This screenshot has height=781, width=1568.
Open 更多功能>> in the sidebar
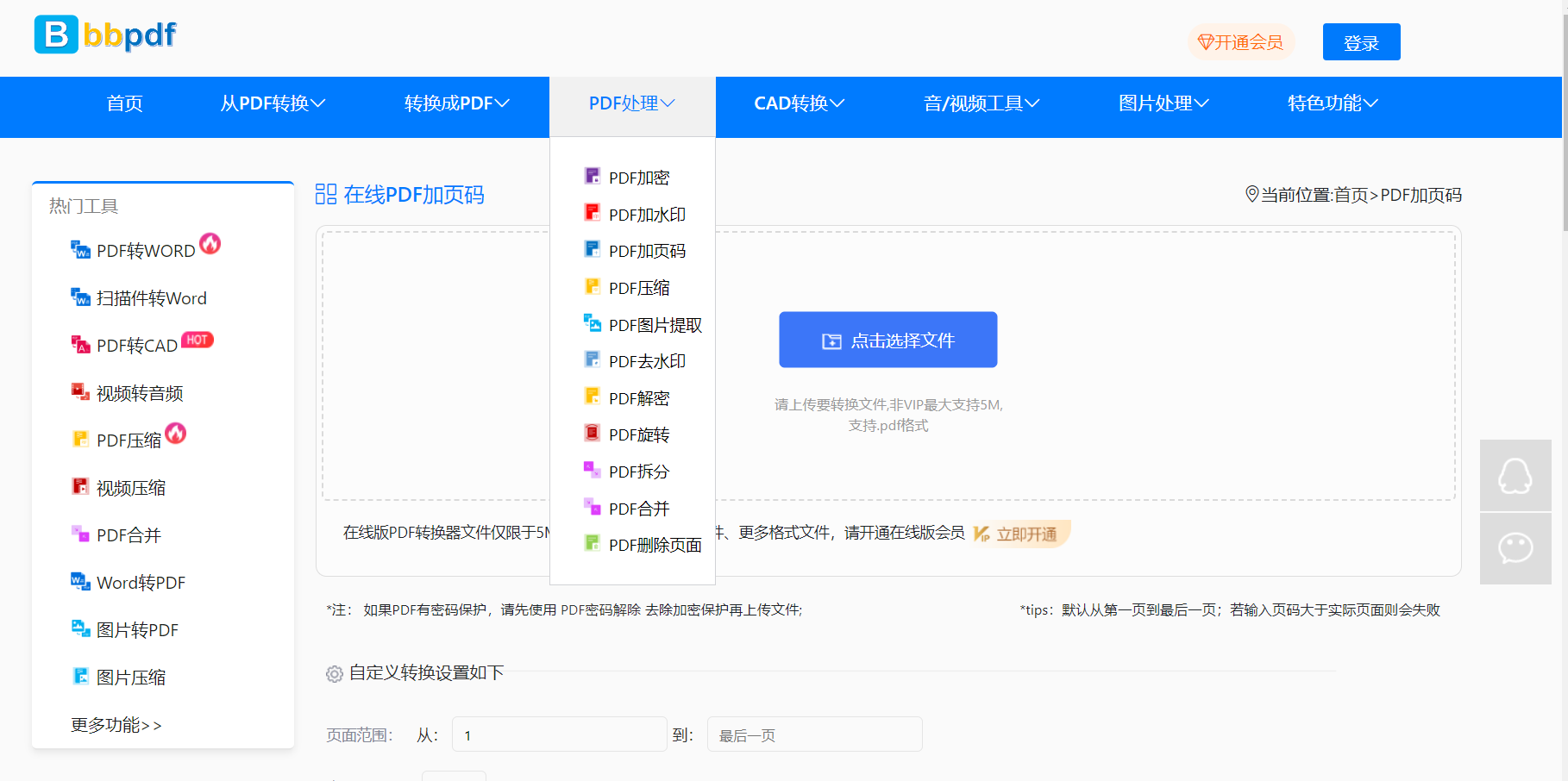coord(116,725)
